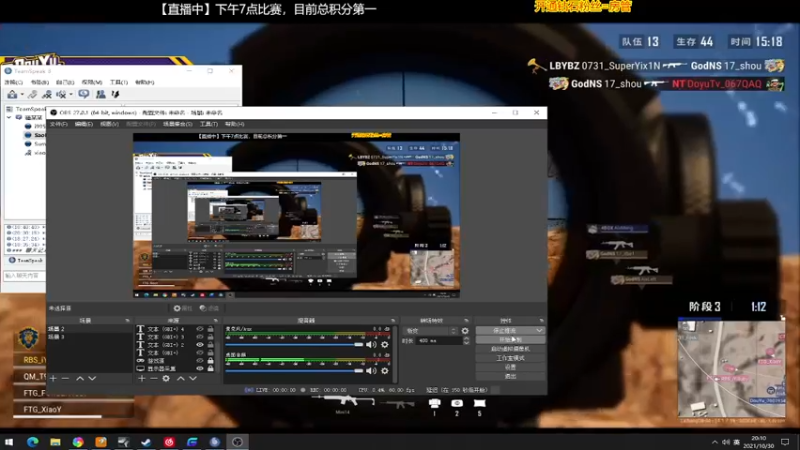Open the 桌面音频 audio settings gear
This screenshot has height=450, width=800.
pos(385,370)
